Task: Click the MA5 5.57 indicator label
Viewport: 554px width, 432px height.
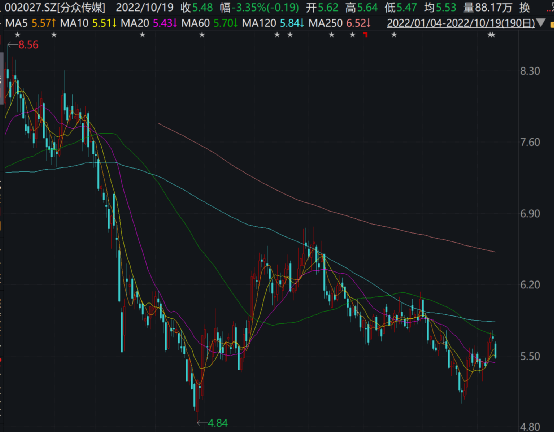Action: tap(31, 23)
